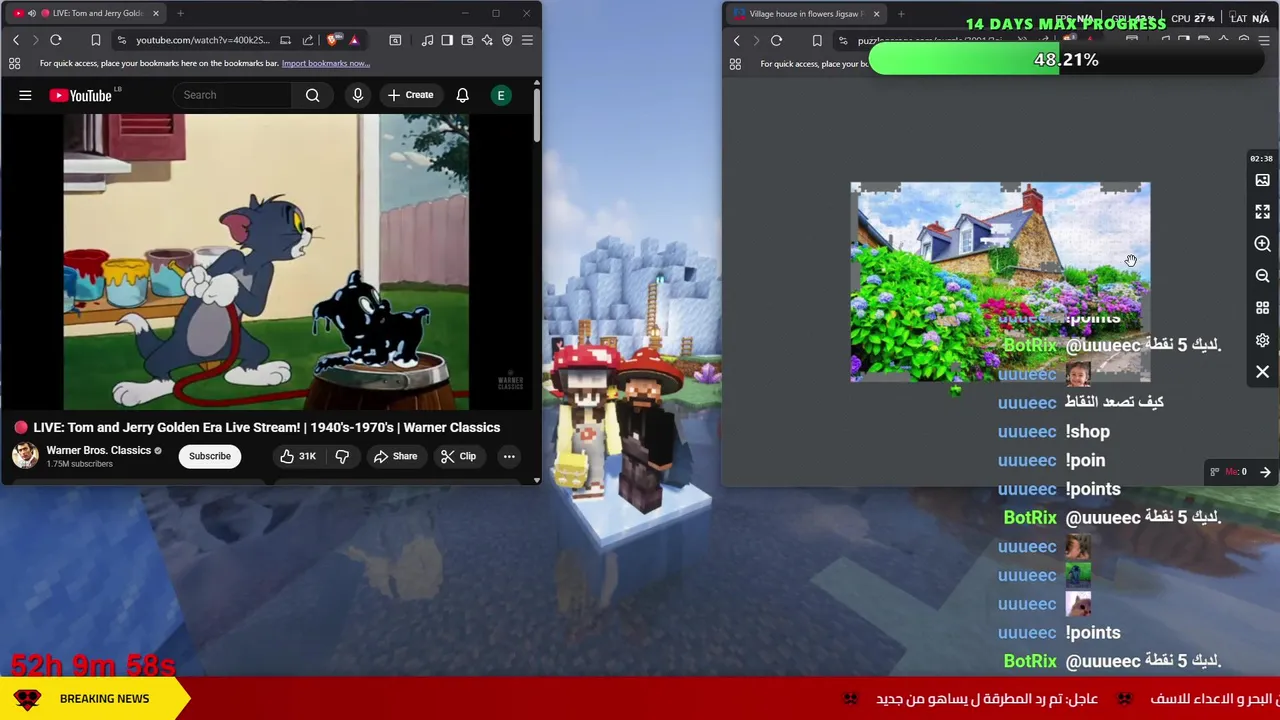Viewport: 1280px width, 720px height.
Task: Toggle fullscreen for the jigsaw puzzle
Action: point(1262,212)
